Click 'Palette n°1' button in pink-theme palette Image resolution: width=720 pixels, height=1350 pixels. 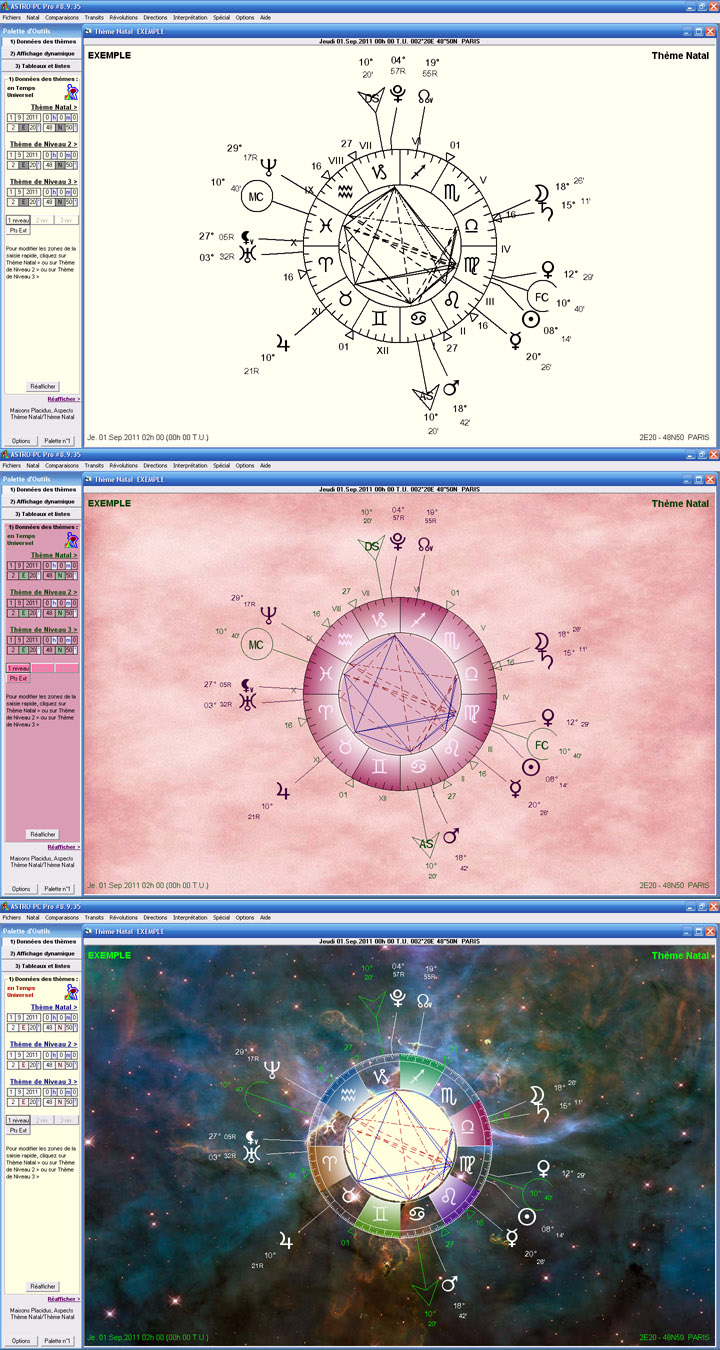(x=58, y=888)
